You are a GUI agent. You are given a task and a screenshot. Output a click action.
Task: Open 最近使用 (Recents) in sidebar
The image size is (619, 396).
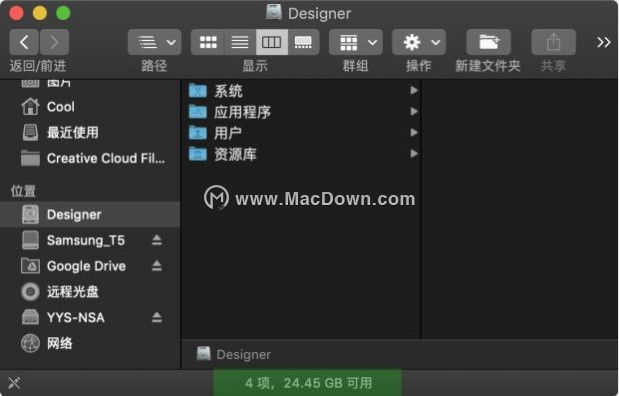(90, 133)
